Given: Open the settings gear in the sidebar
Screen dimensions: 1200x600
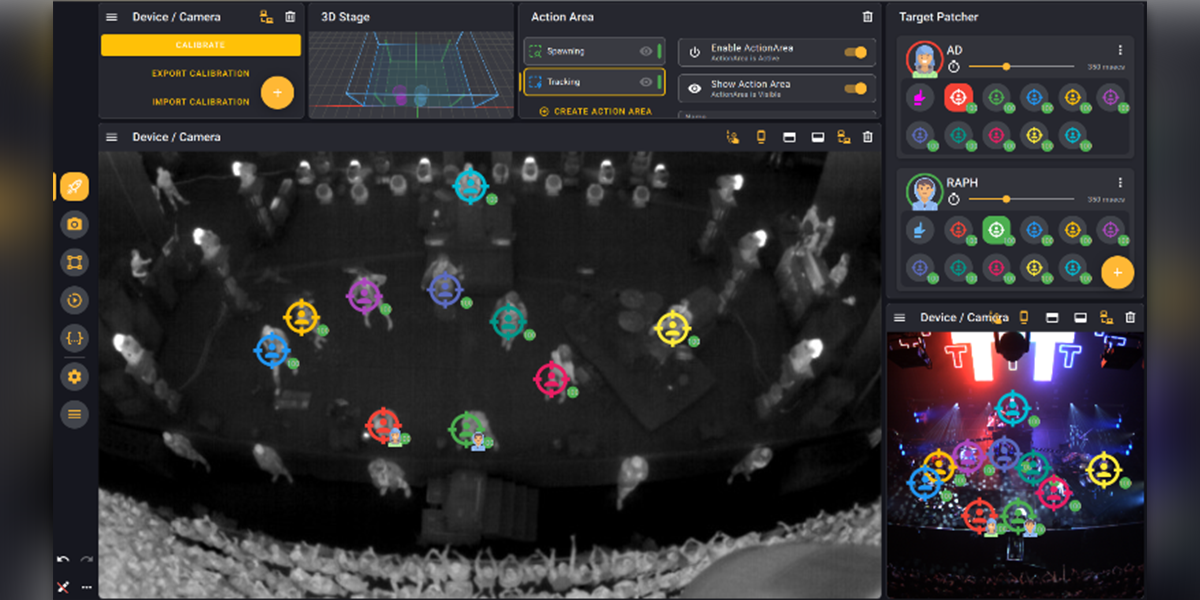Looking at the screenshot, I should tap(74, 377).
